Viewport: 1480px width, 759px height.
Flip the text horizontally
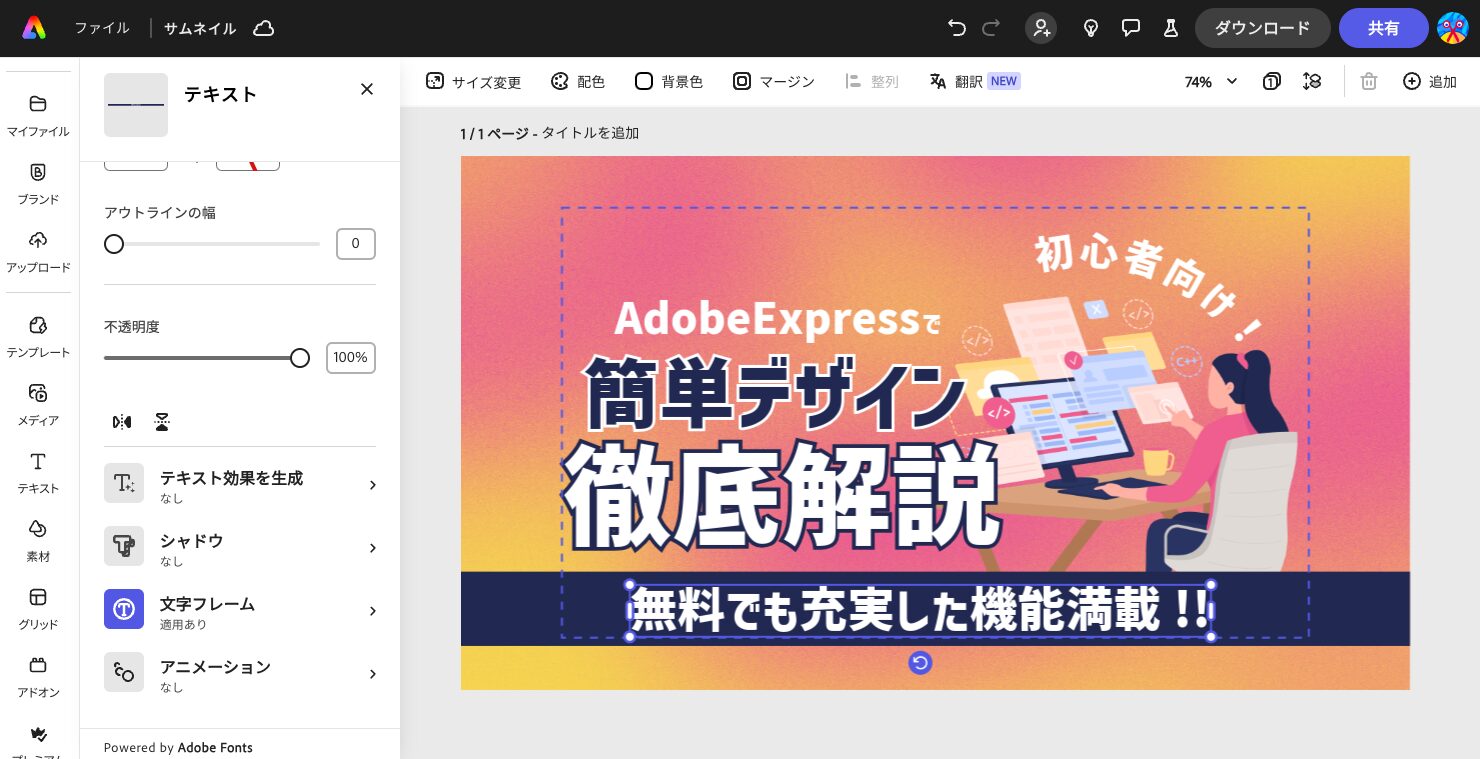coord(122,421)
